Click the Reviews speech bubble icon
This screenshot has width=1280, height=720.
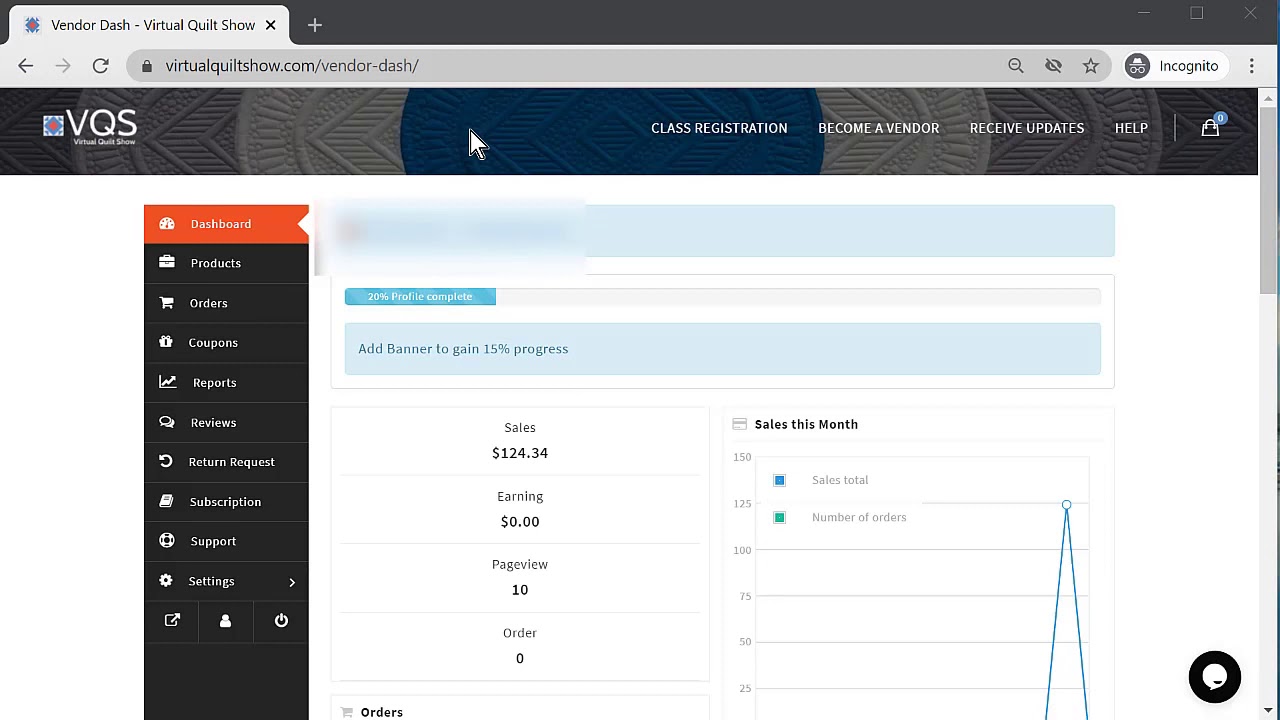(x=167, y=422)
